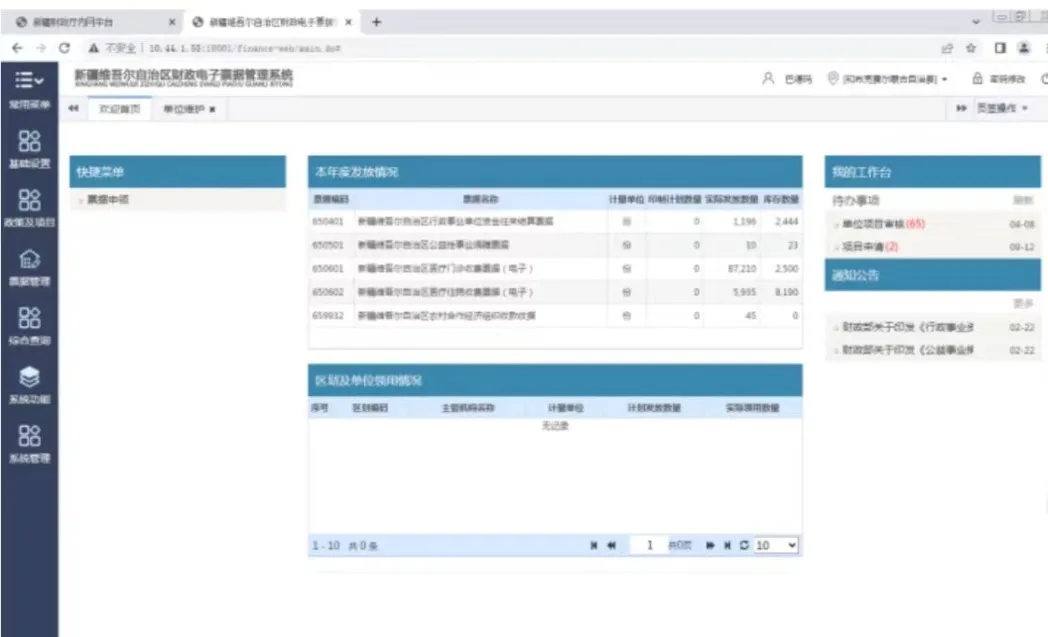Open the 政策及项目 sidebar module
The image size is (1048, 637).
[x=28, y=207]
